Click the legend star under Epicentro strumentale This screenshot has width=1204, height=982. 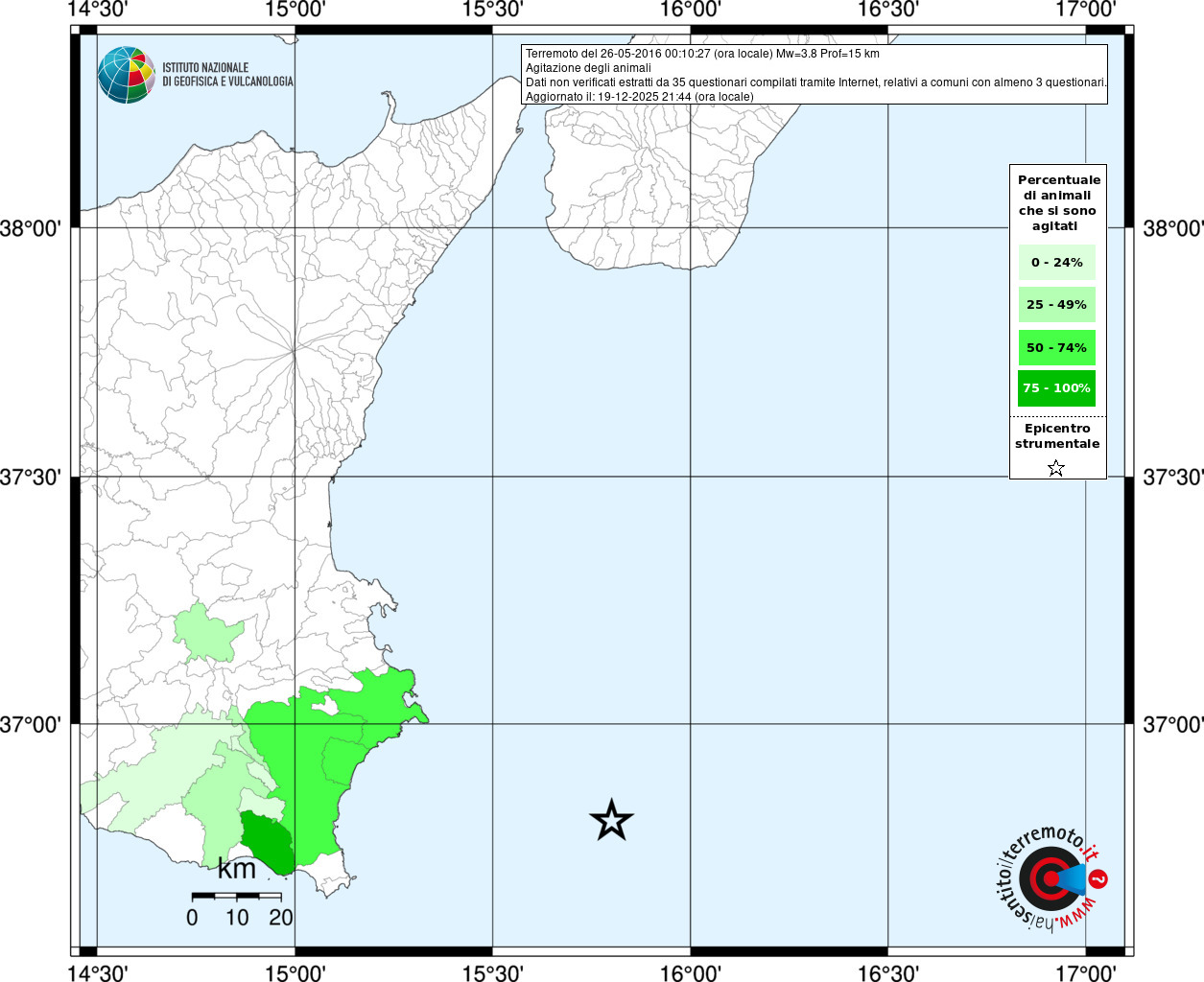pos(1056,468)
